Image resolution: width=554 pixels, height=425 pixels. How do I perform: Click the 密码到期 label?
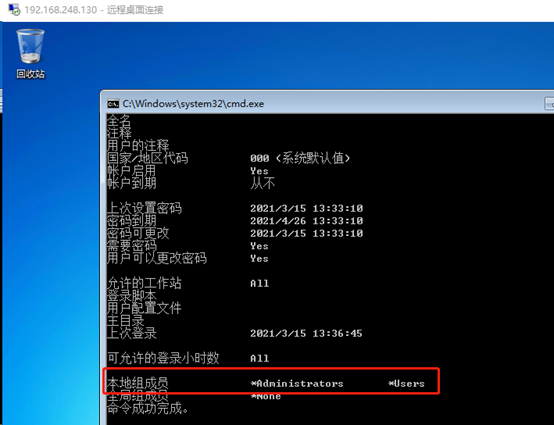(132, 221)
